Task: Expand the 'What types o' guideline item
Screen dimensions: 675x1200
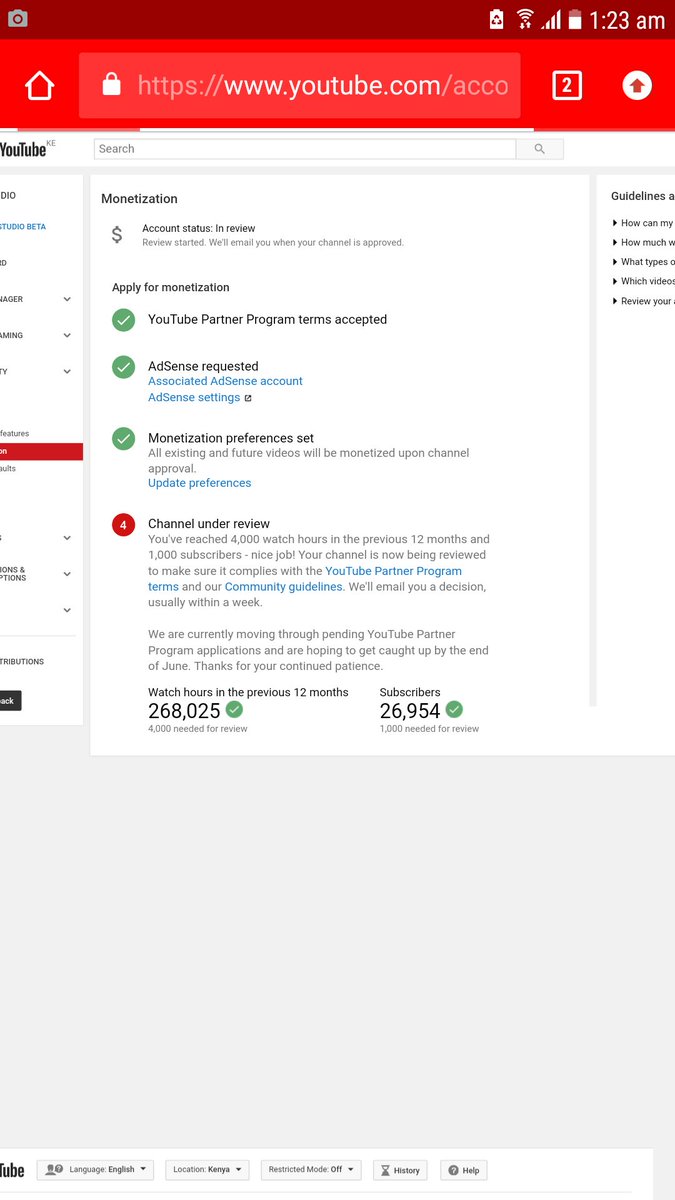Action: click(643, 262)
